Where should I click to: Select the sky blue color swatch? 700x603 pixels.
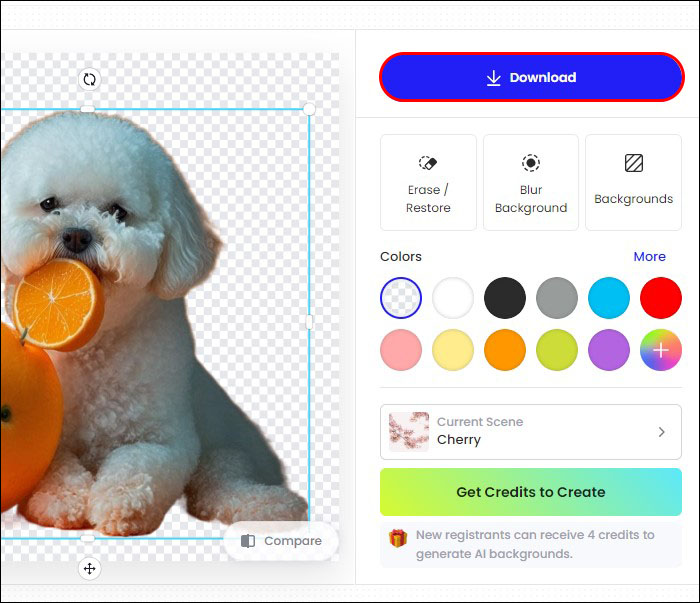609,298
